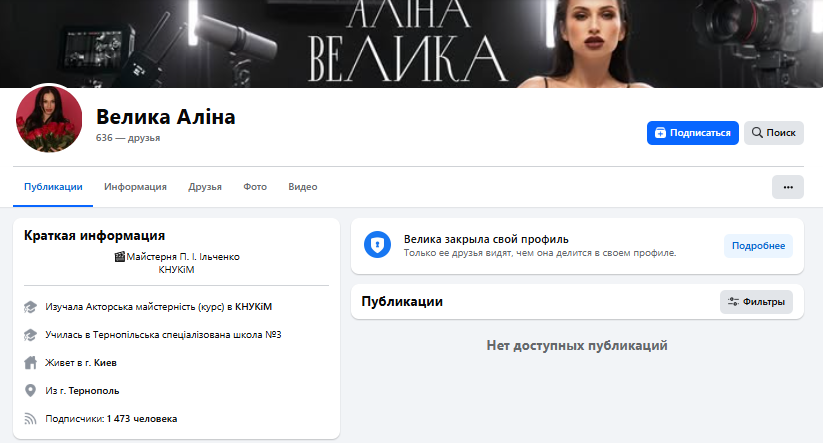Image resolution: width=823 pixels, height=443 pixels.
Task: Open profile search with the Поиск button
Action: (773, 133)
